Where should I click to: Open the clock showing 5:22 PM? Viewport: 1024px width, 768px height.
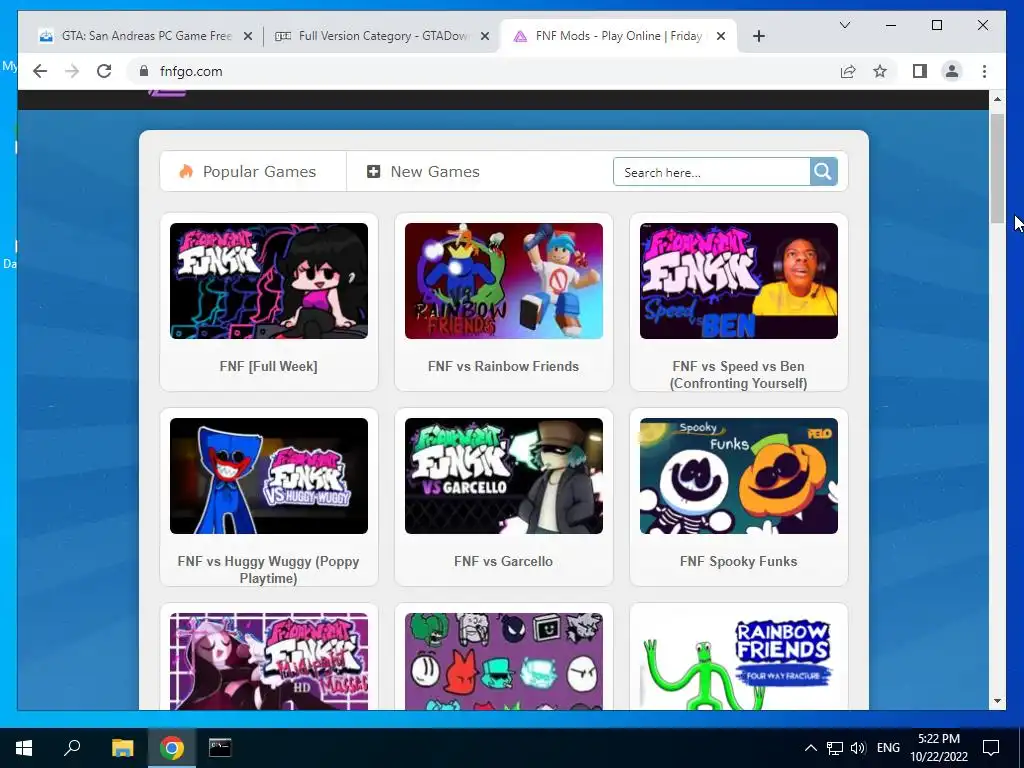(939, 748)
